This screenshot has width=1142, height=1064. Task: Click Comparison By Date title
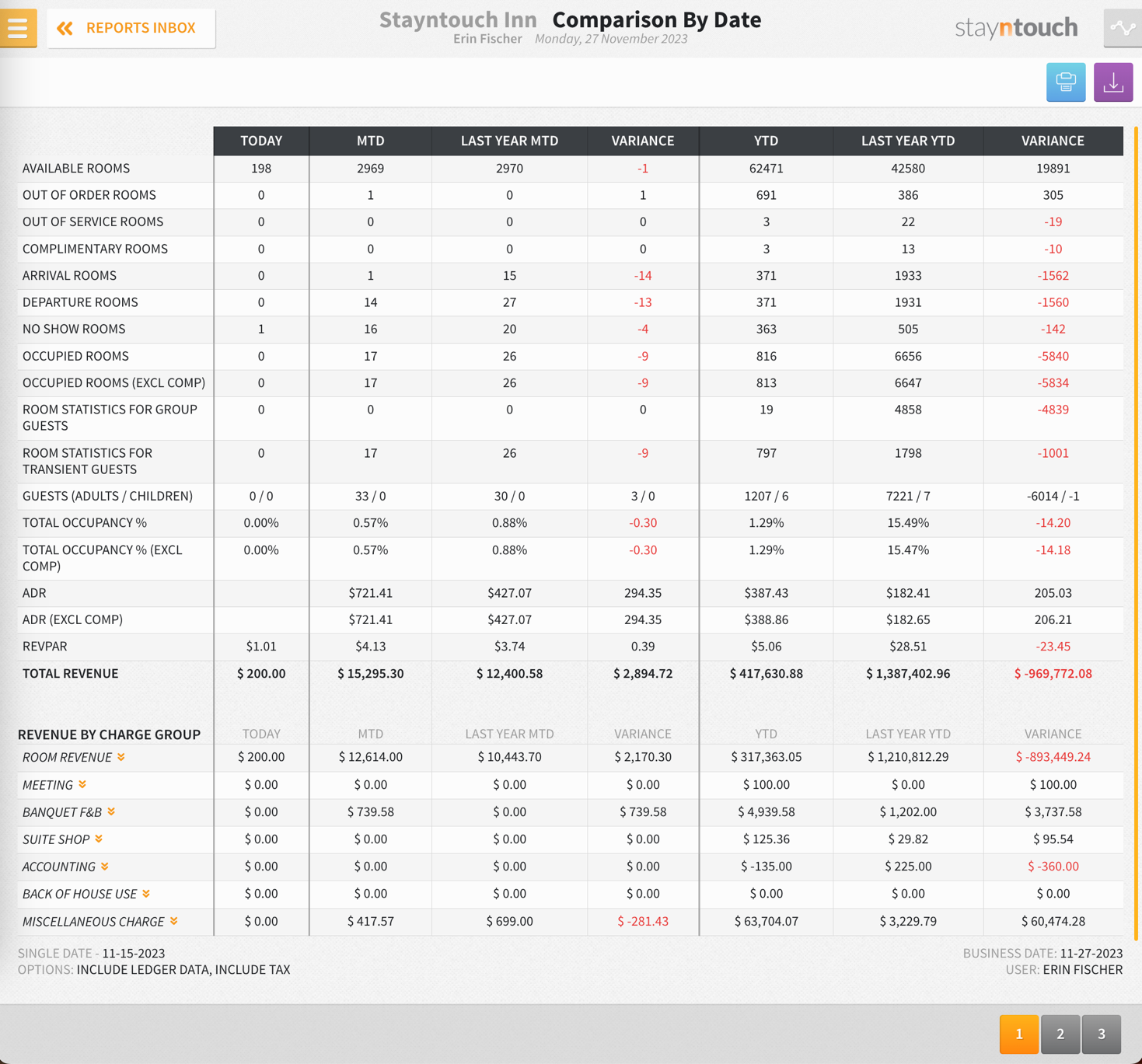pos(657,19)
